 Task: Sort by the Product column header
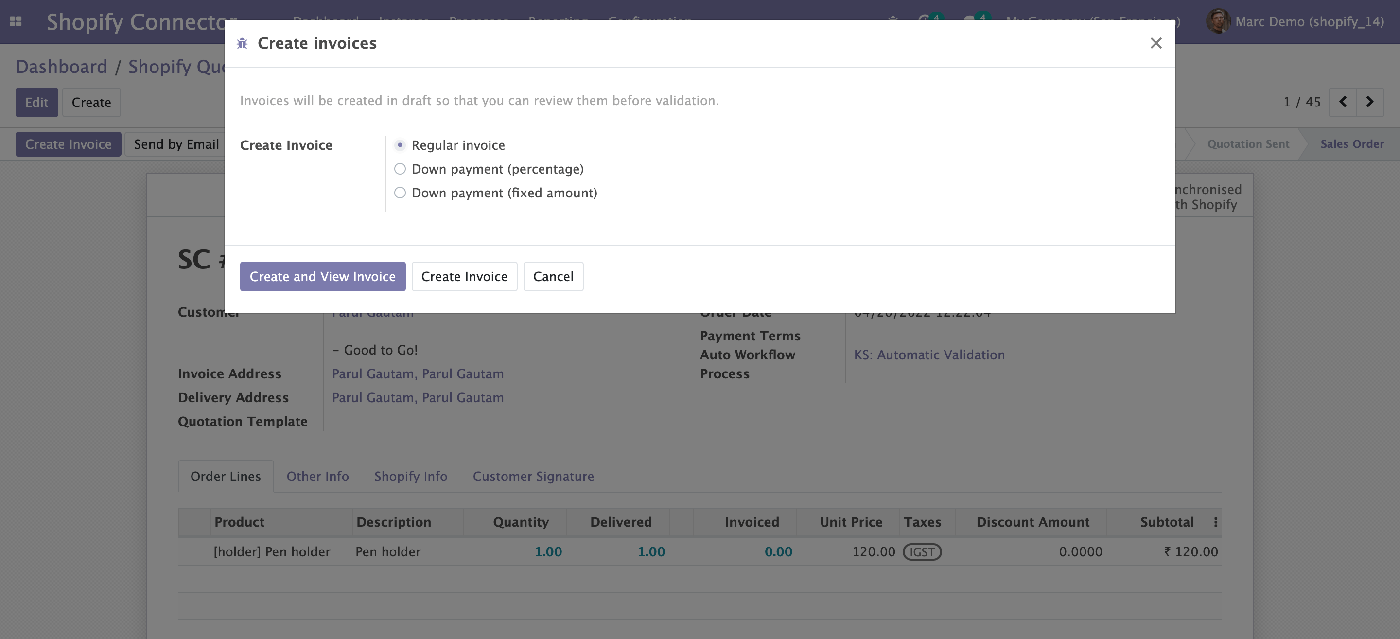282,522
